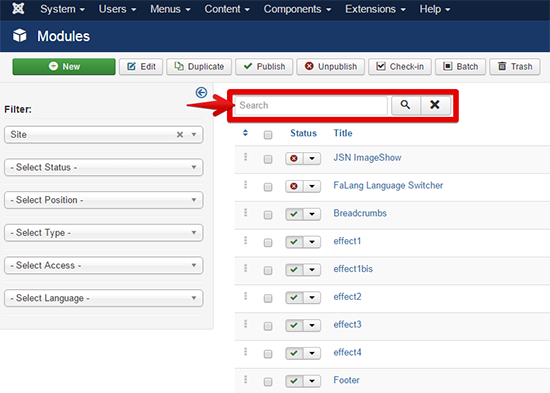Screen dimensions: 550x393
Task: Toggle published status of effect1
Action: [x=294, y=242]
